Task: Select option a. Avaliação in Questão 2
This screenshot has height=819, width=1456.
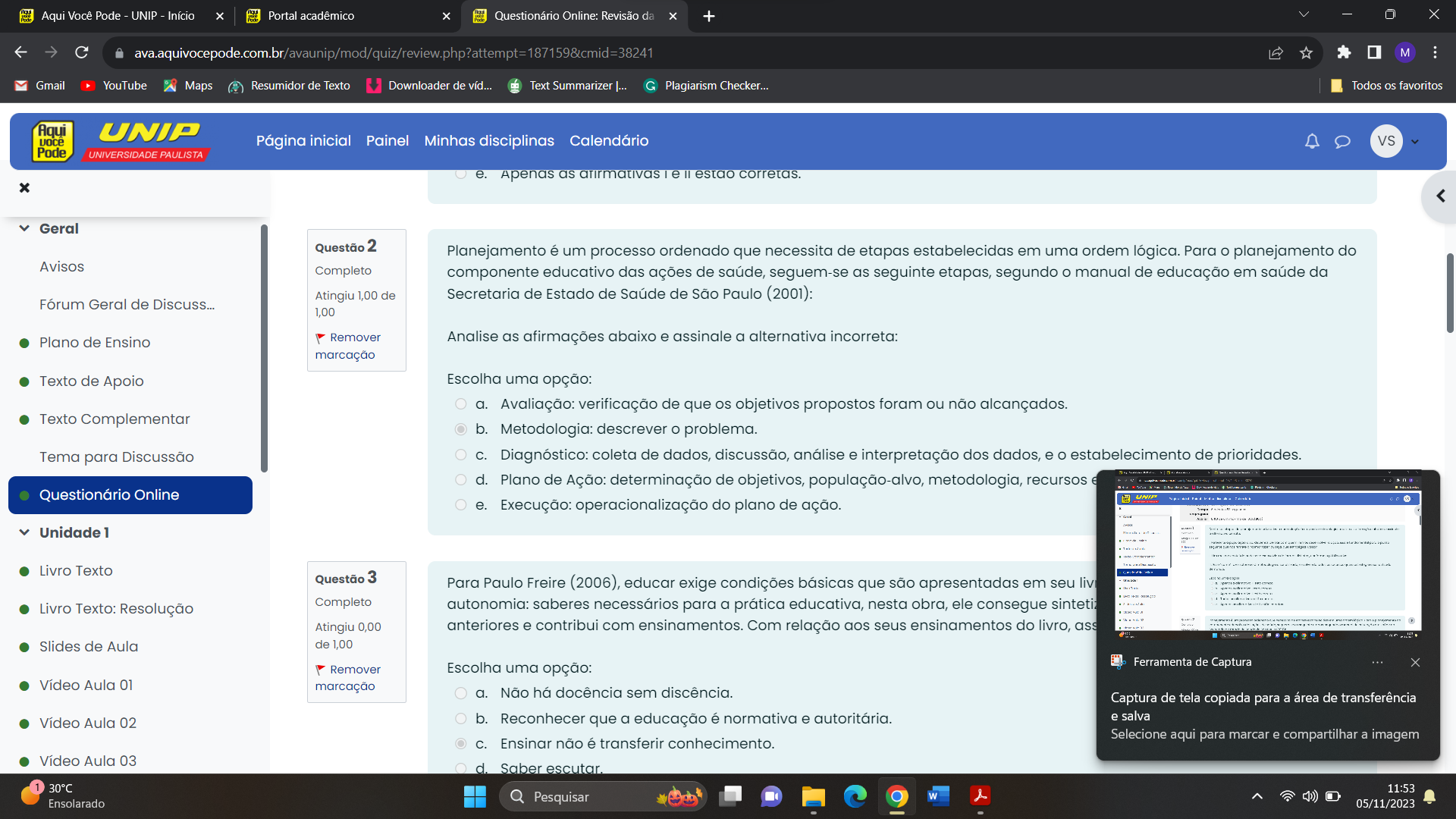Action: pos(460,404)
